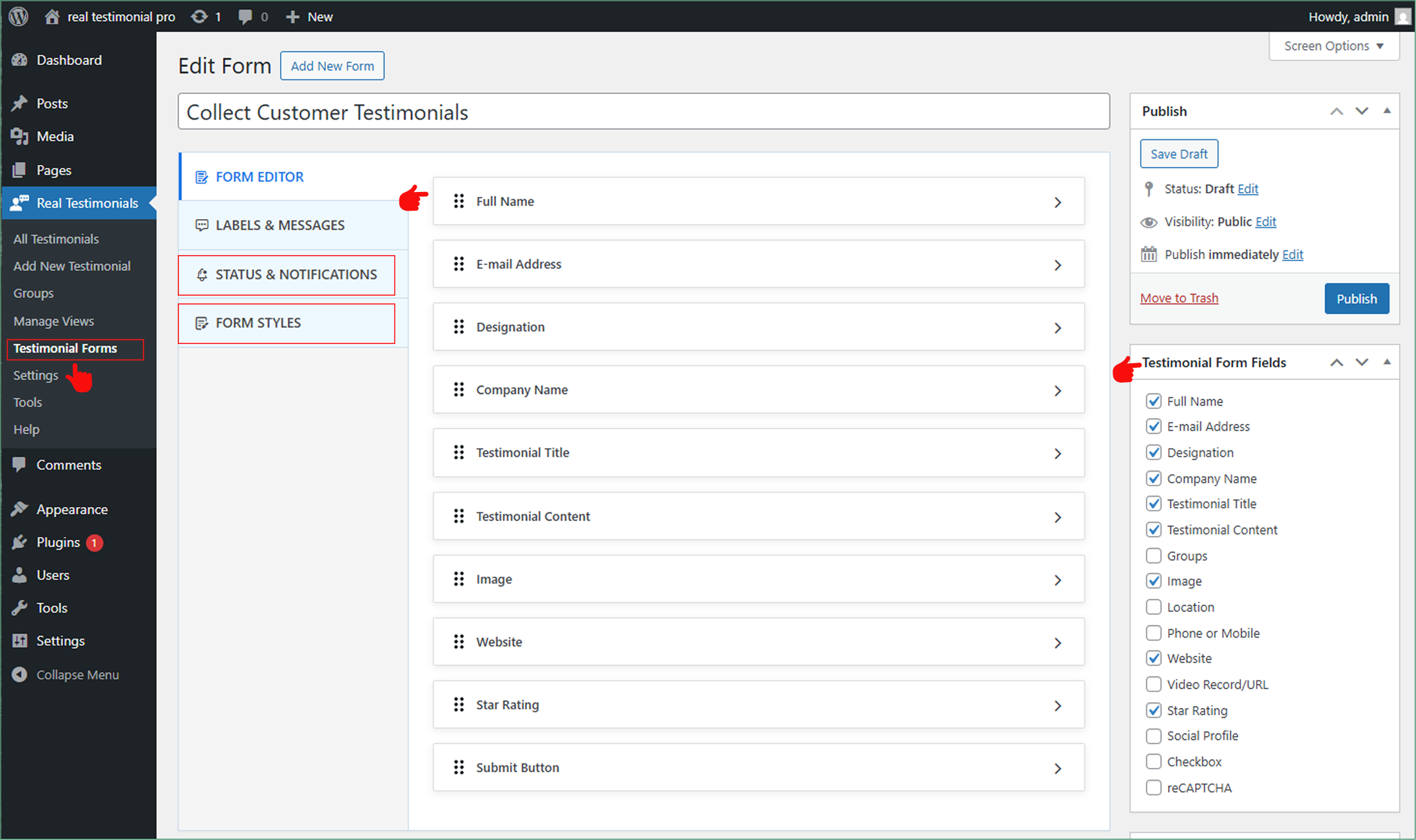Edit the draft status link
This screenshot has height=840, width=1416.
point(1248,189)
